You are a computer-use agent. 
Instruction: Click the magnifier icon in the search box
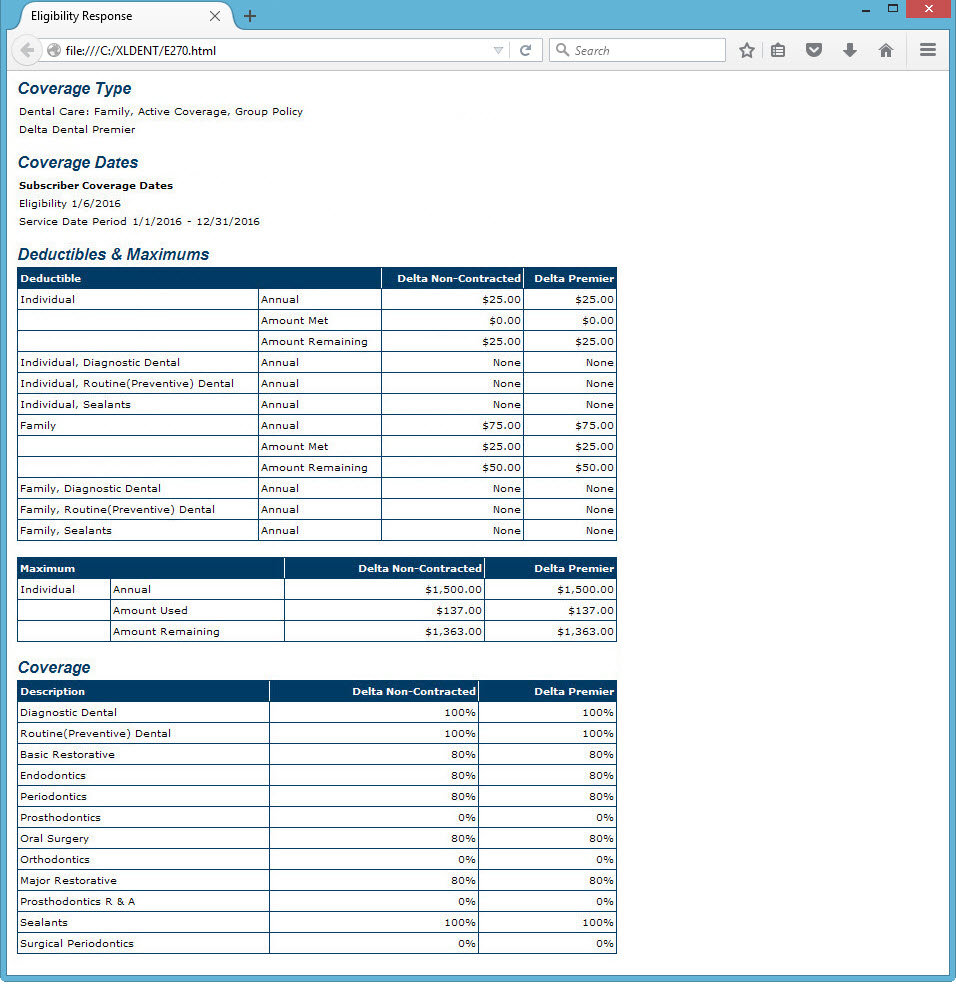coord(562,50)
